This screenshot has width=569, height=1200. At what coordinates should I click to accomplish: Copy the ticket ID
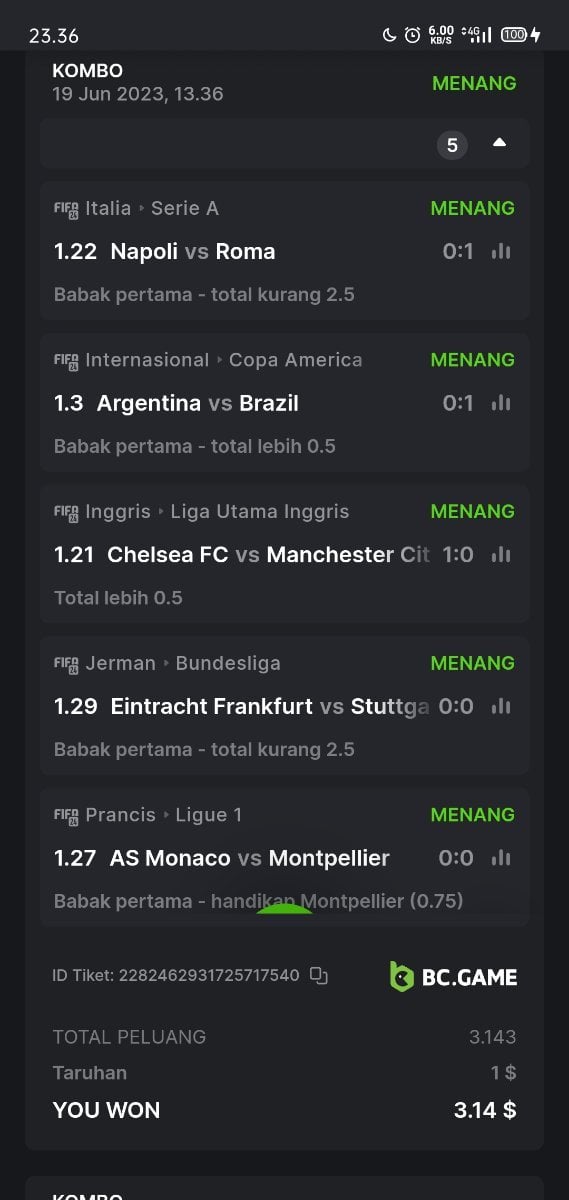click(x=319, y=975)
